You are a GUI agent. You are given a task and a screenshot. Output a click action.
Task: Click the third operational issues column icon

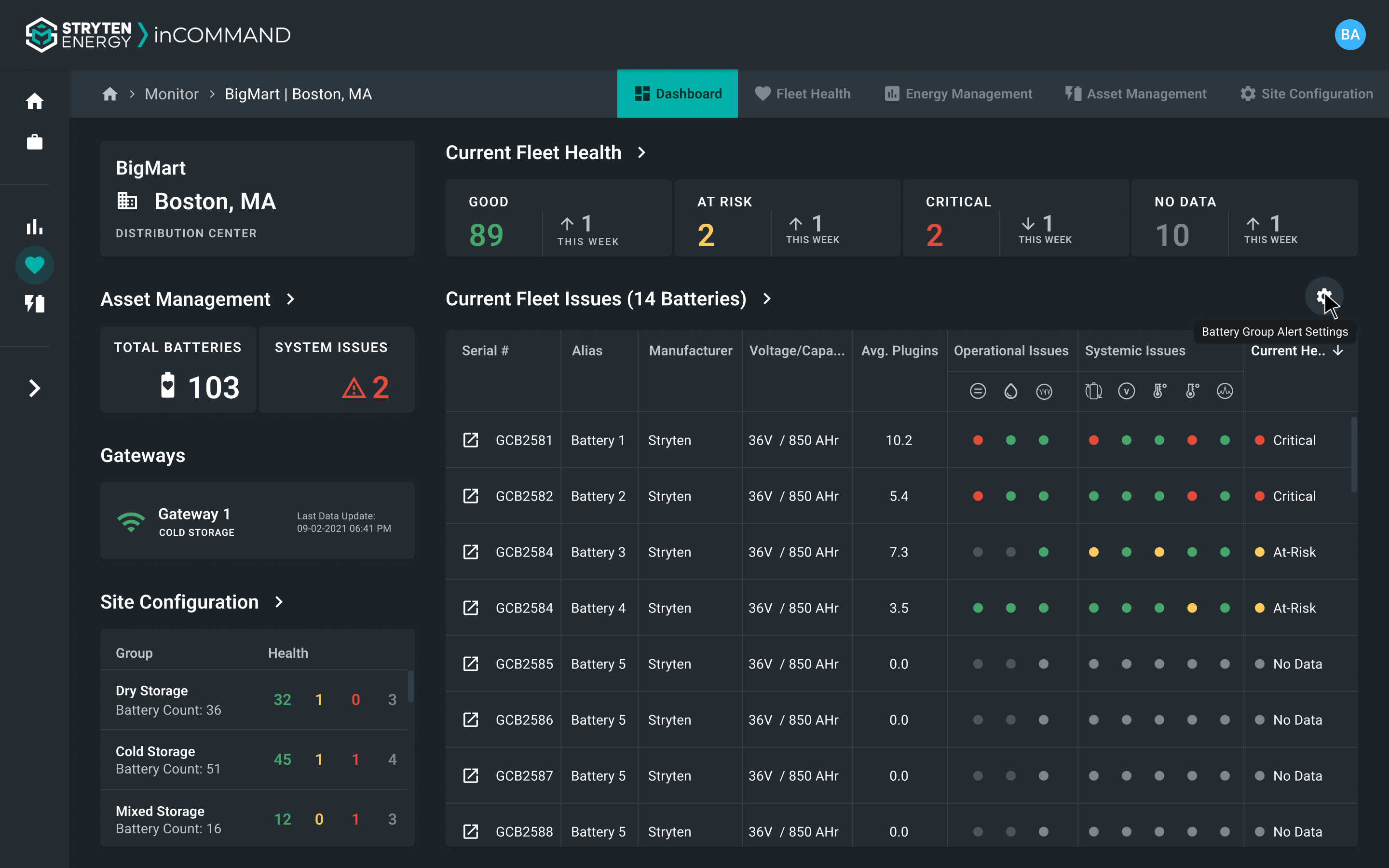[x=1044, y=391]
